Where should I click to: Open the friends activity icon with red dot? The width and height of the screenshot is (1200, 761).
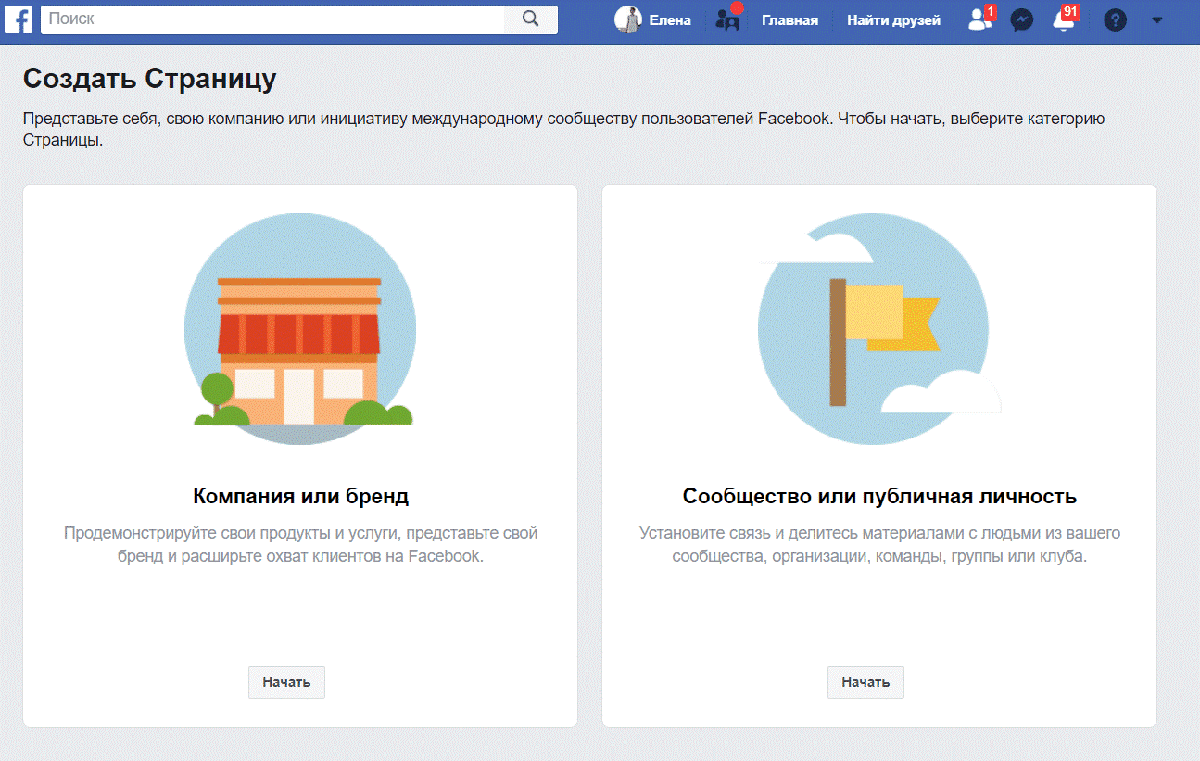(x=728, y=20)
